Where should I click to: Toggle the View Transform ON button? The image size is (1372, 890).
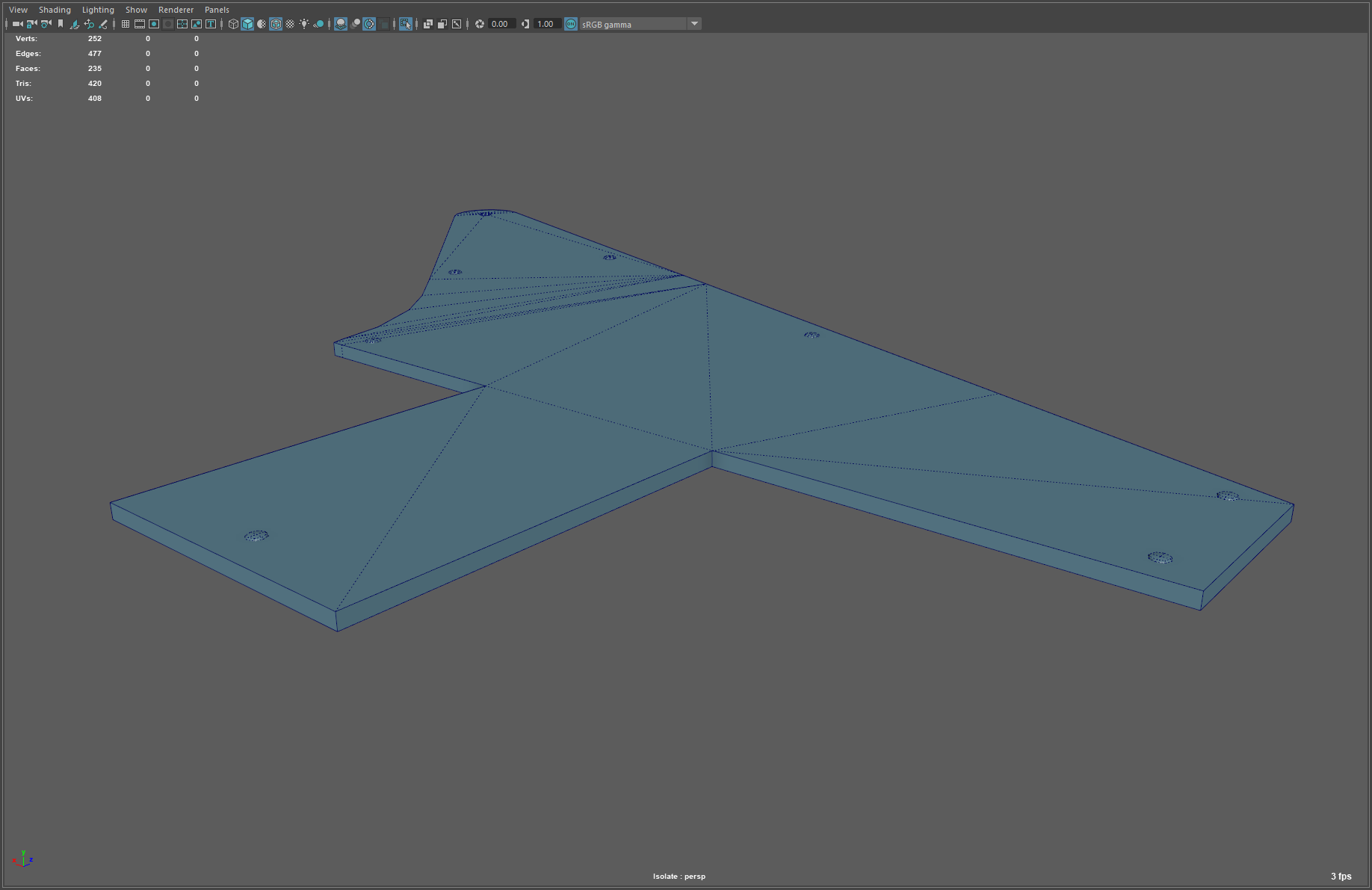point(571,24)
